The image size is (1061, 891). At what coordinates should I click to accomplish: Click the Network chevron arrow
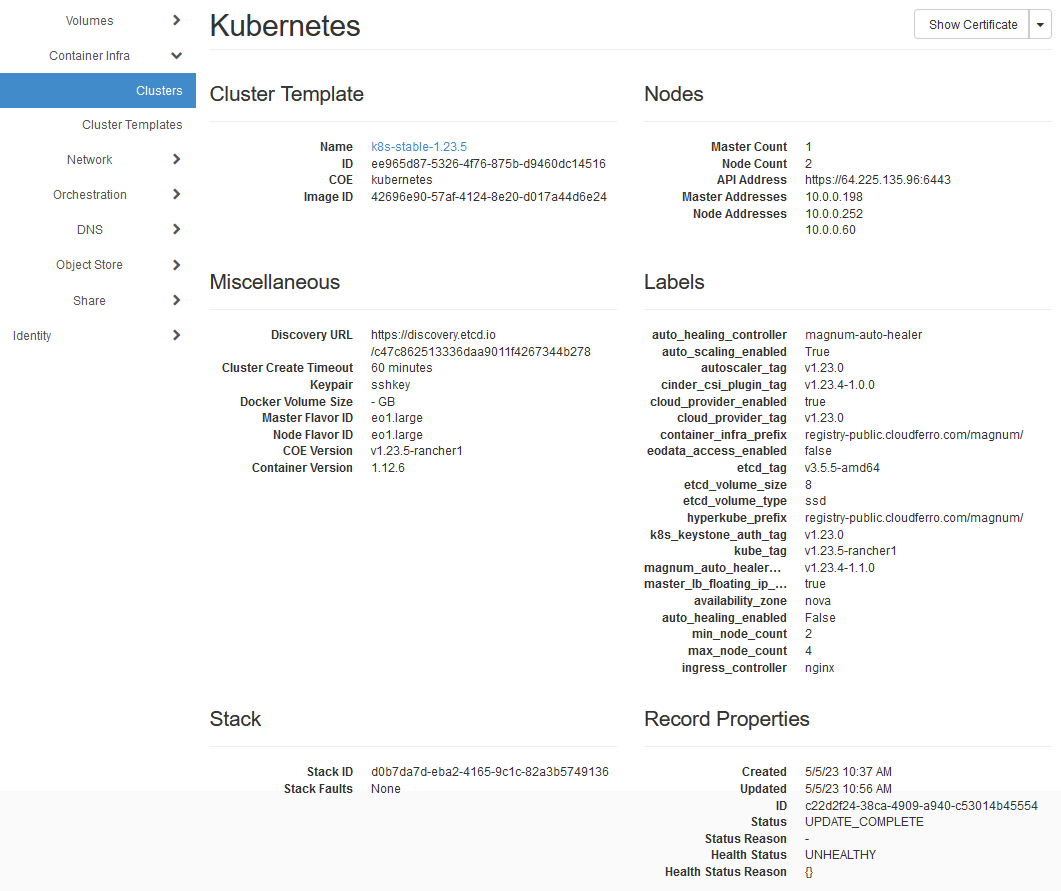point(176,159)
